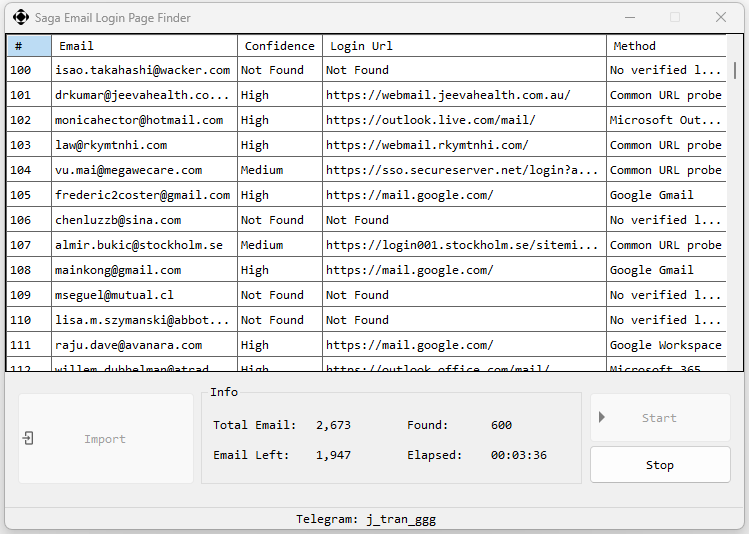Click the login001.stockholm.se URL cell

pyautogui.click(x=464, y=245)
